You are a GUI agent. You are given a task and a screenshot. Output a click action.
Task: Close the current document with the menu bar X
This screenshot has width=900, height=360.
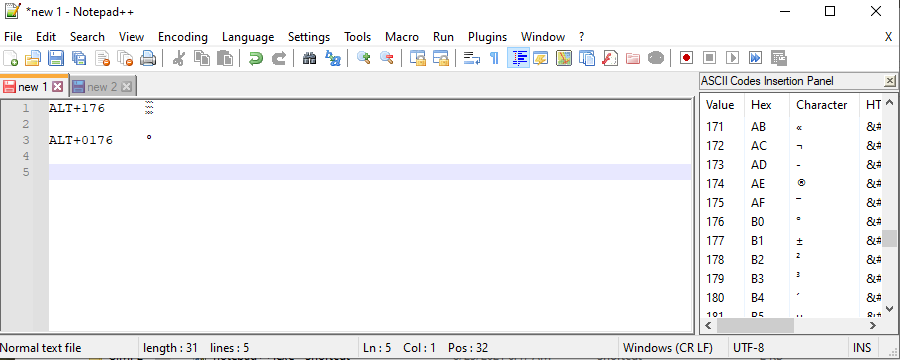pyautogui.click(x=888, y=37)
